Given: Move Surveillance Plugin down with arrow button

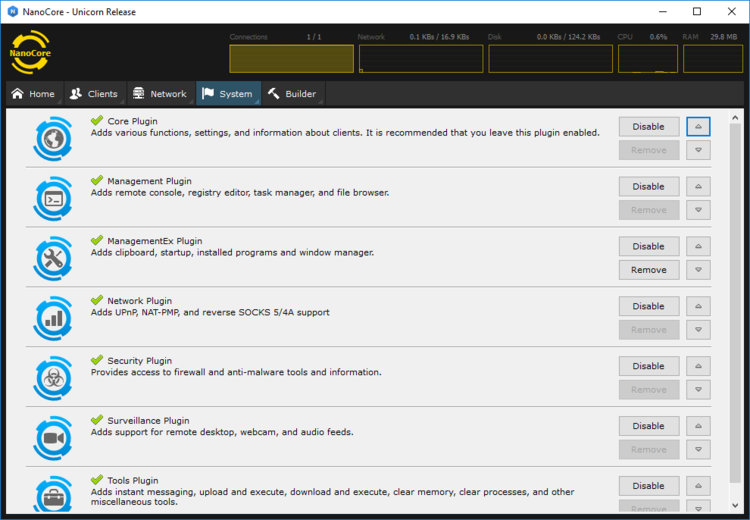Looking at the screenshot, I should pos(698,450).
